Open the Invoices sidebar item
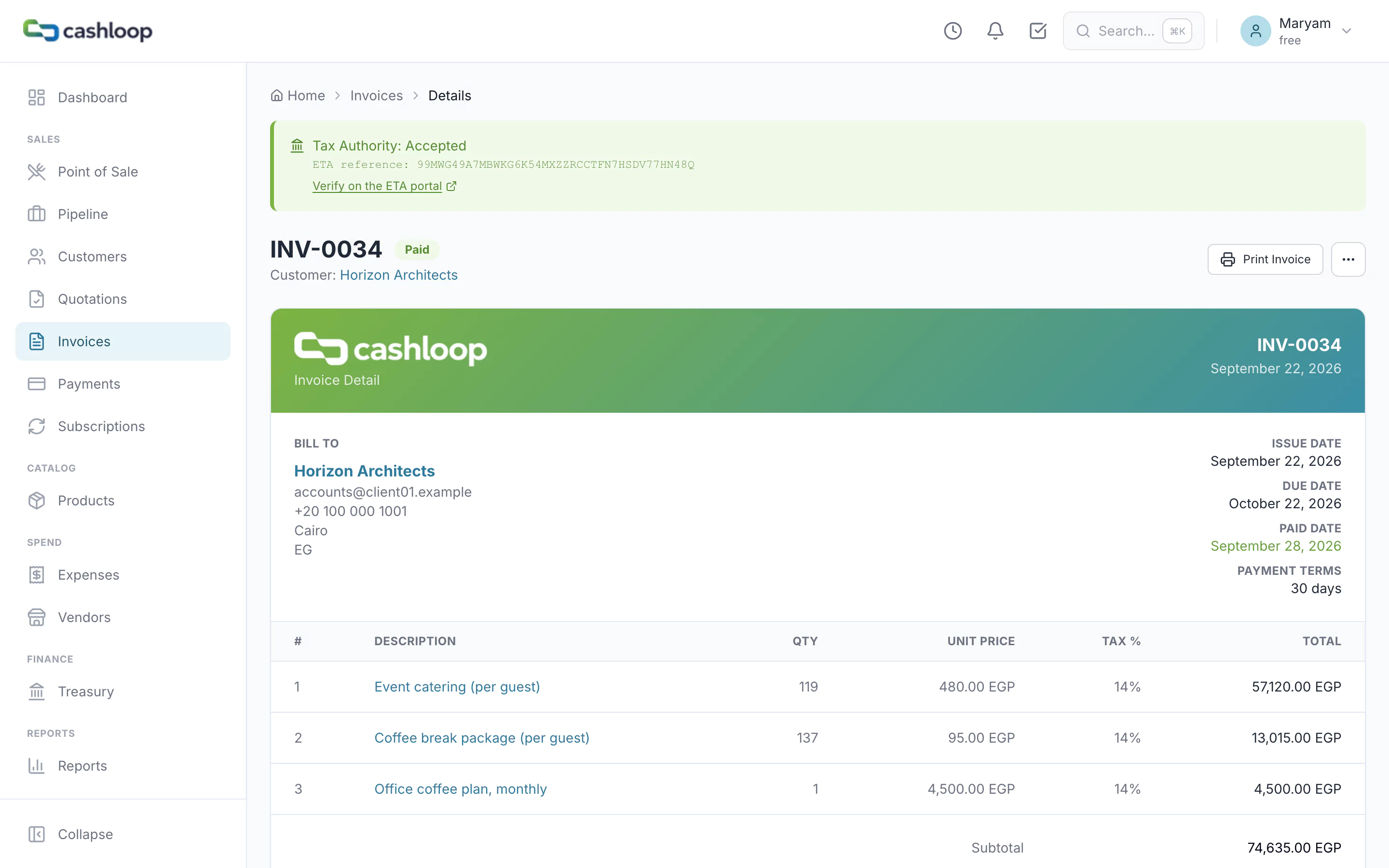1389x868 pixels. pos(123,341)
